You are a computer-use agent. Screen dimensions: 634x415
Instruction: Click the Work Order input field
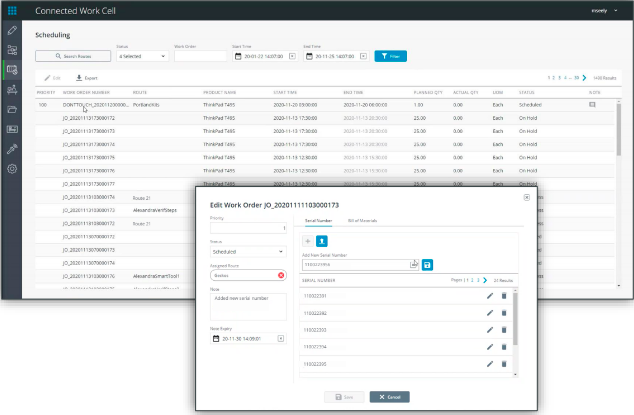pos(200,57)
